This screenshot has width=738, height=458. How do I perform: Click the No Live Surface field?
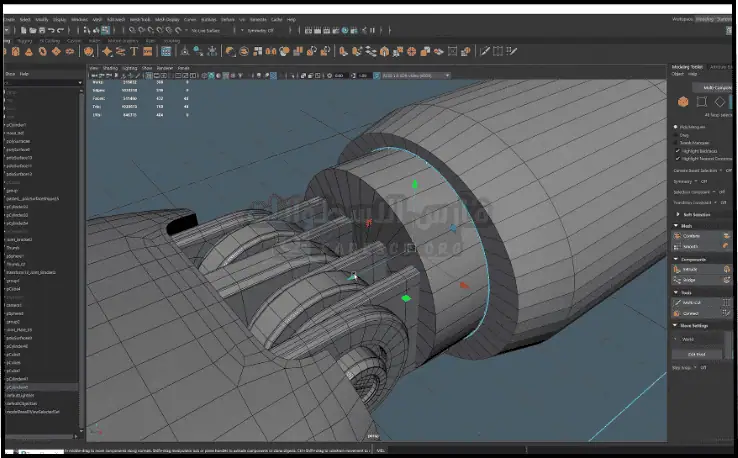click(205, 31)
